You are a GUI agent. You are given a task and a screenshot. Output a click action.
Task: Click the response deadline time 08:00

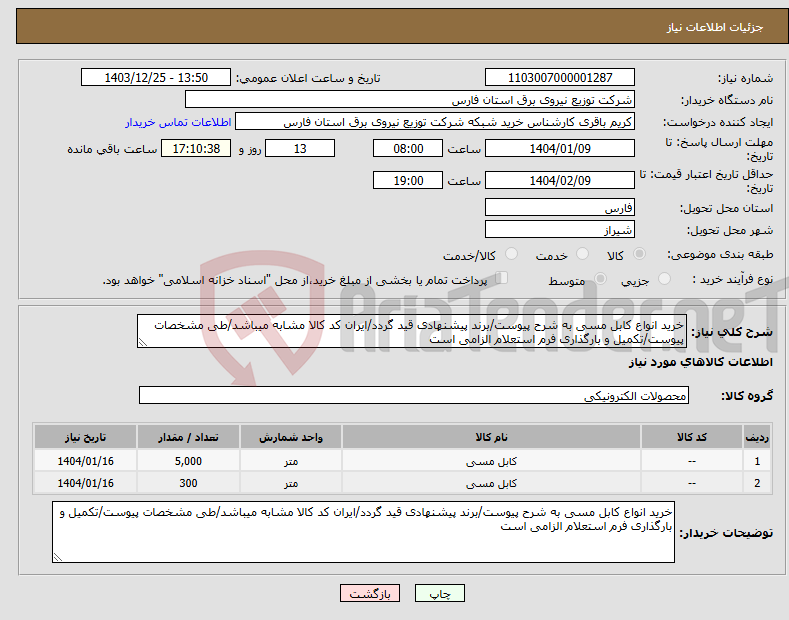(408, 148)
